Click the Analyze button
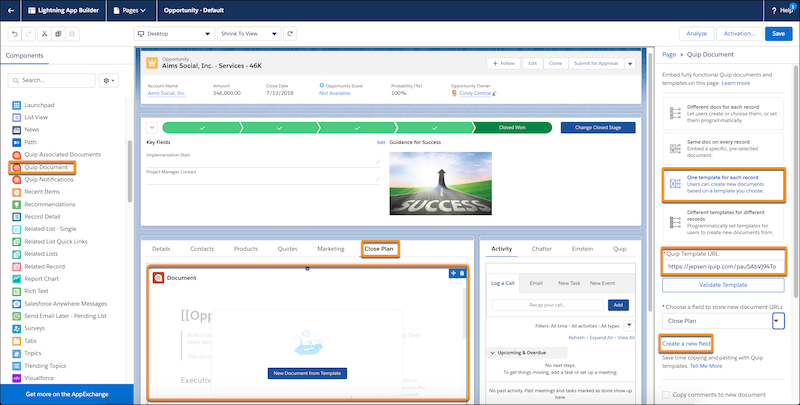 pyautogui.click(x=696, y=34)
